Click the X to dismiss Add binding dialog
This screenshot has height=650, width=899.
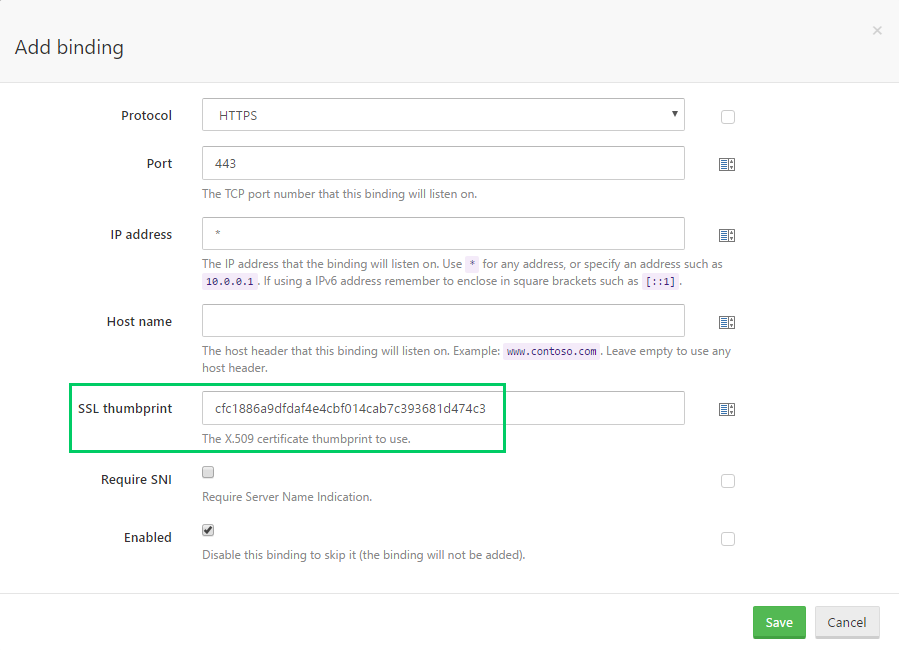[877, 30]
